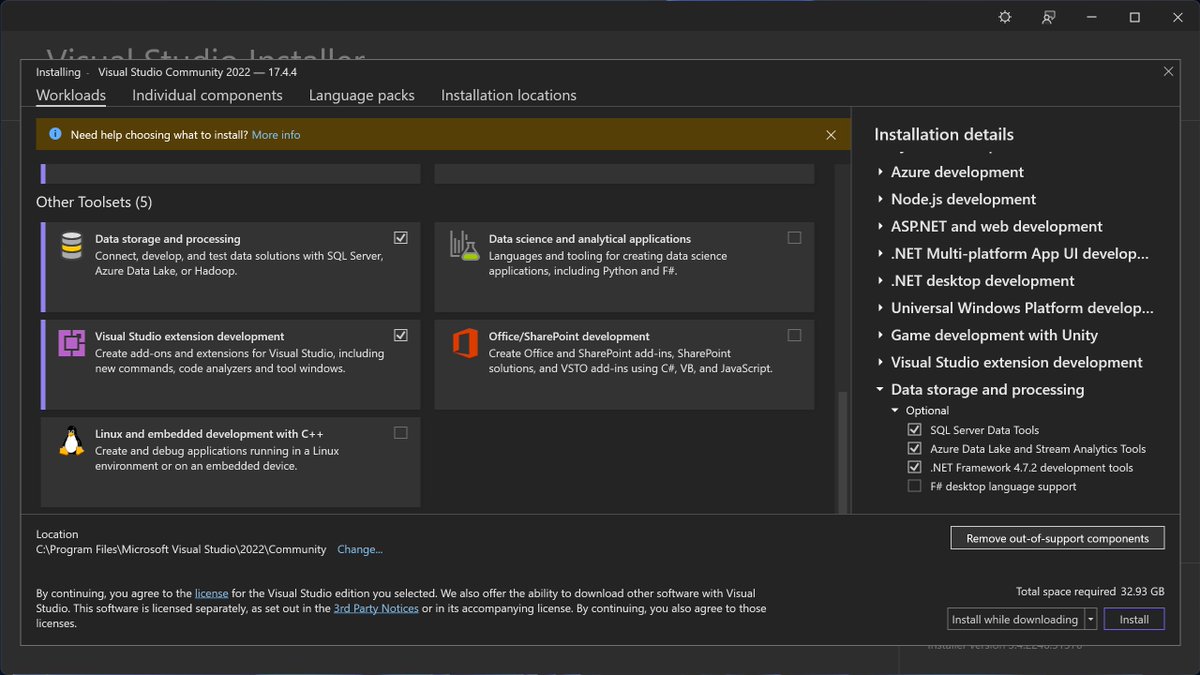Click the Data storage and processing database icon
Image resolution: width=1200 pixels, height=675 pixels.
(71, 246)
